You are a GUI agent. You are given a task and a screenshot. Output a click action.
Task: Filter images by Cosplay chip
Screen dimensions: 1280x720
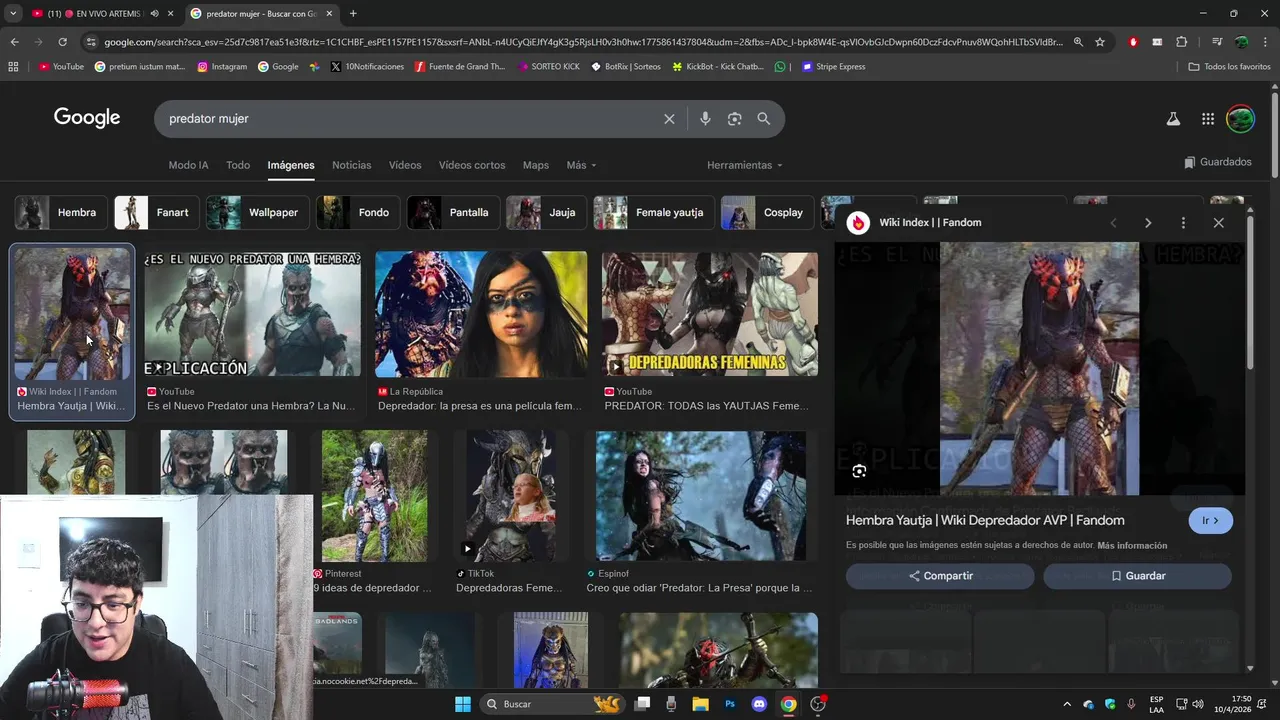(x=767, y=213)
